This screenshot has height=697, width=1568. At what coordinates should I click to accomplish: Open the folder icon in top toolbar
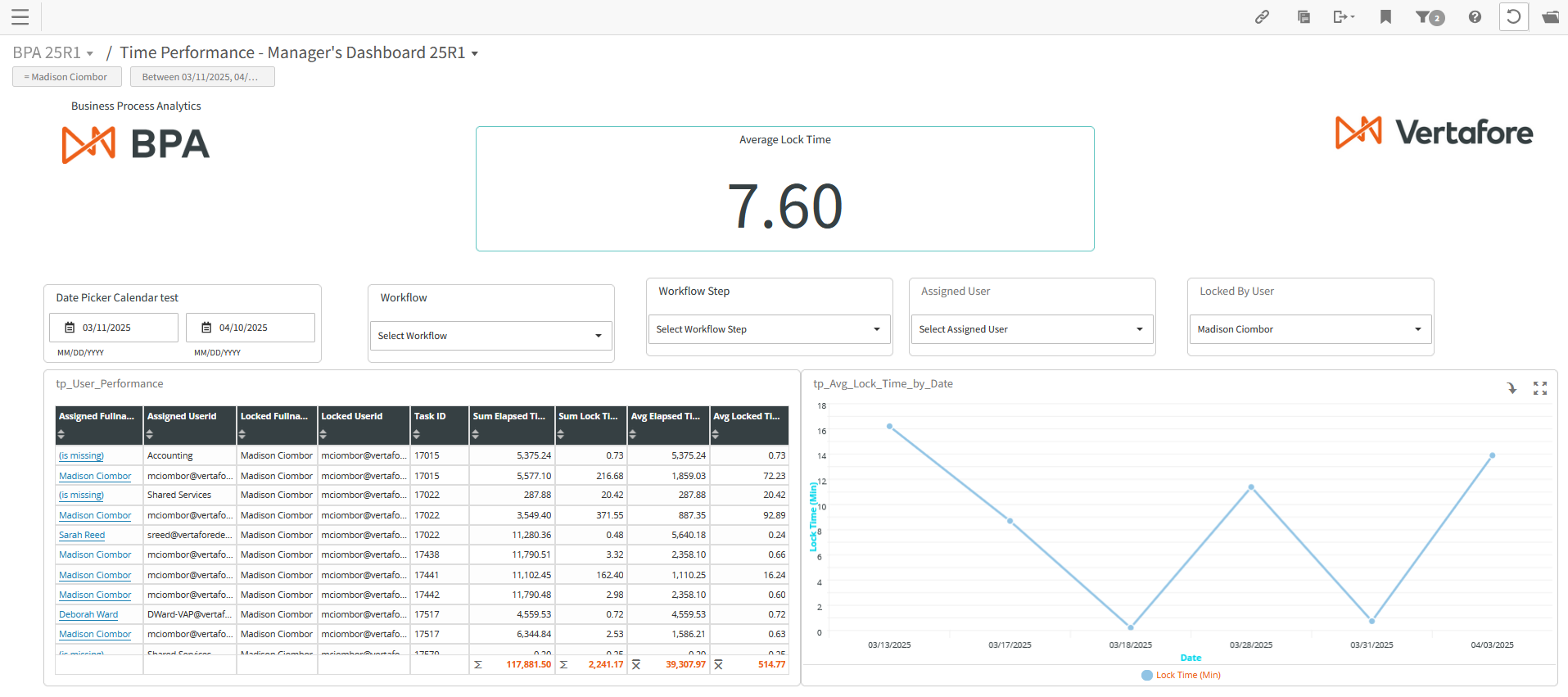click(1550, 16)
